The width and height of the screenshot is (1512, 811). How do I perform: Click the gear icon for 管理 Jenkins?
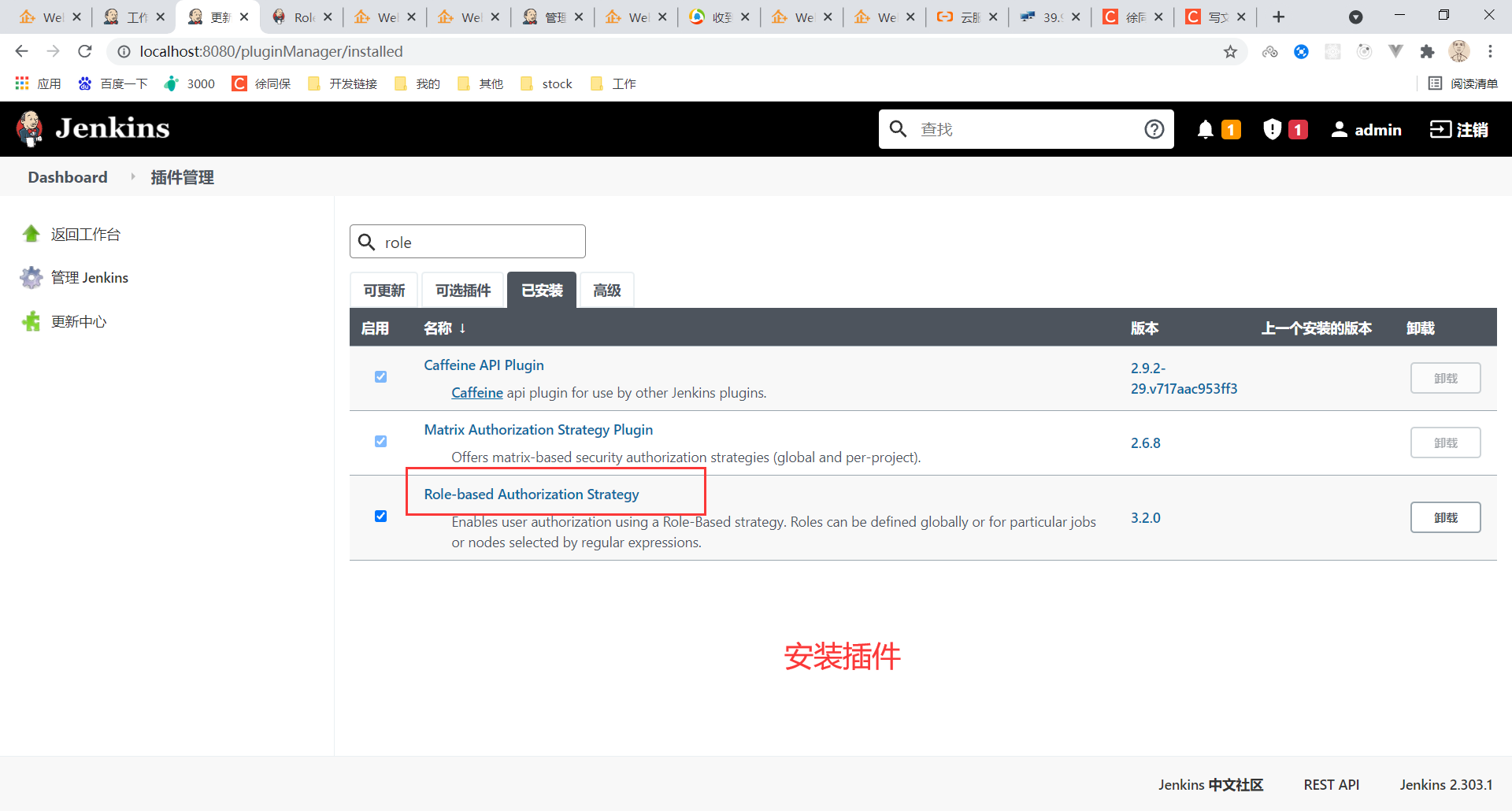pyautogui.click(x=31, y=277)
